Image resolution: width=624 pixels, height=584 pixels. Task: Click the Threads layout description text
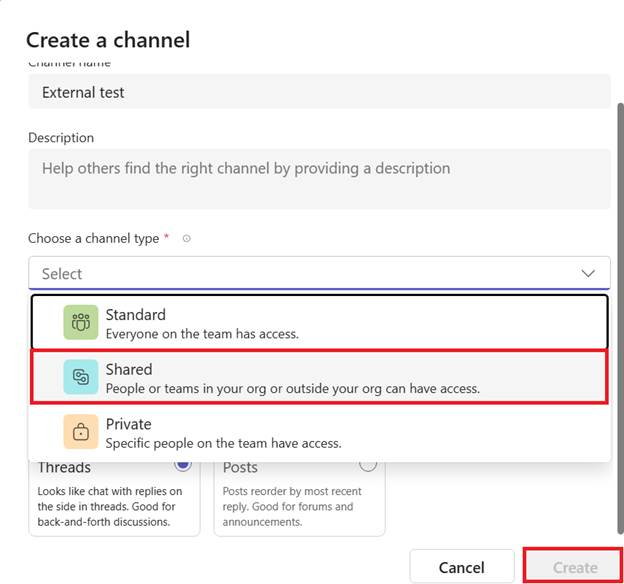click(110, 506)
